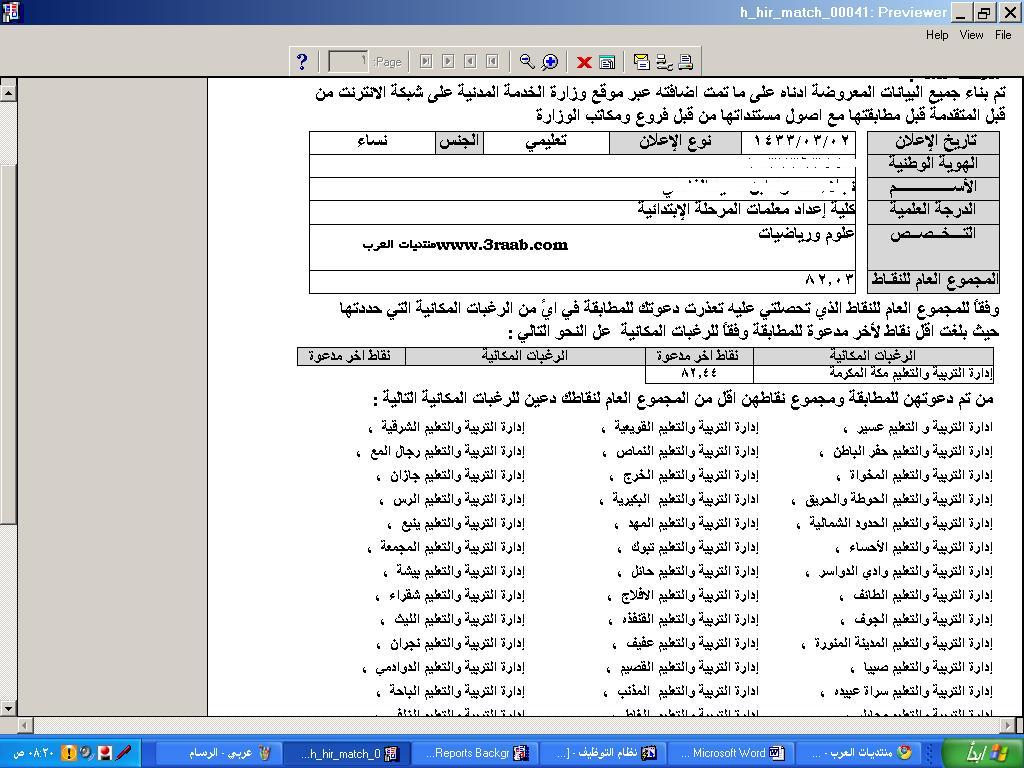Click the list entry for القويعية

(x=680, y=428)
